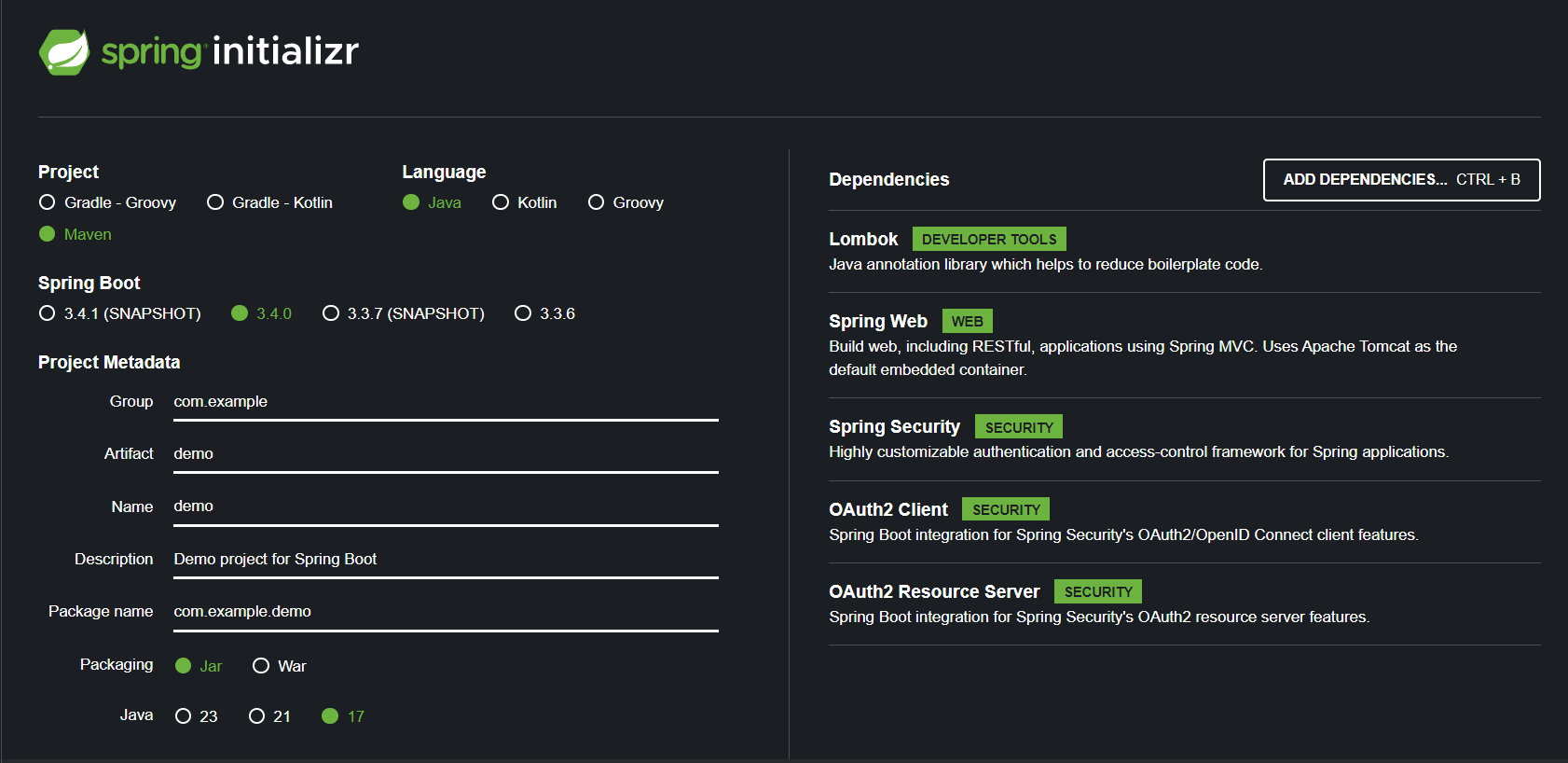Click the Dependencies section heading
The image size is (1568, 763).
pyautogui.click(x=889, y=179)
